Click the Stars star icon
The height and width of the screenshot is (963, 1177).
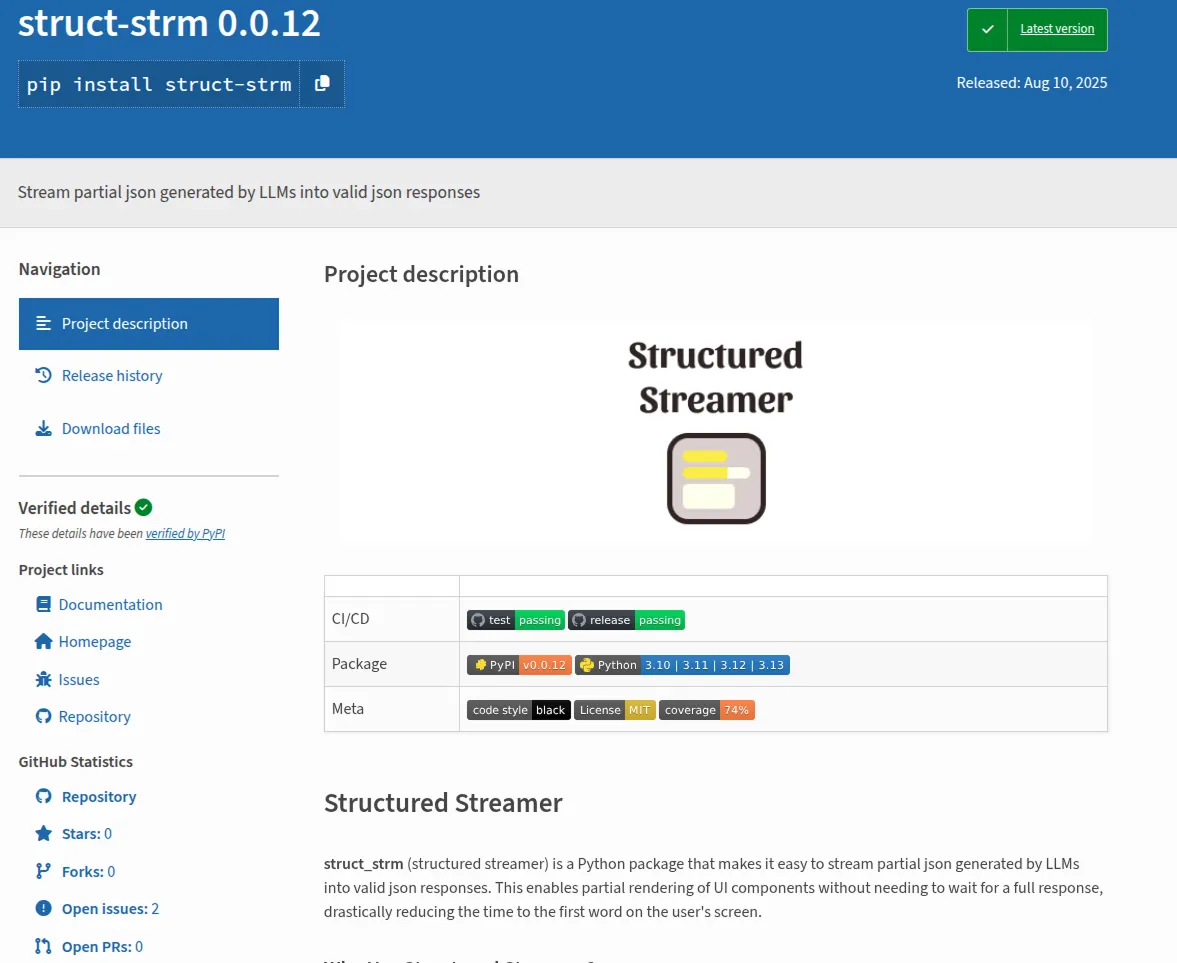point(44,834)
